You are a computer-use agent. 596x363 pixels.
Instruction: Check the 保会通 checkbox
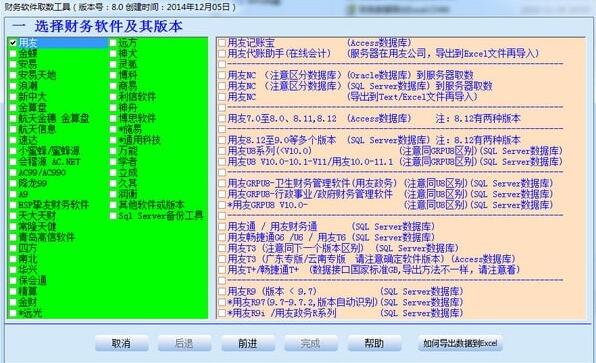pyautogui.click(x=13, y=281)
